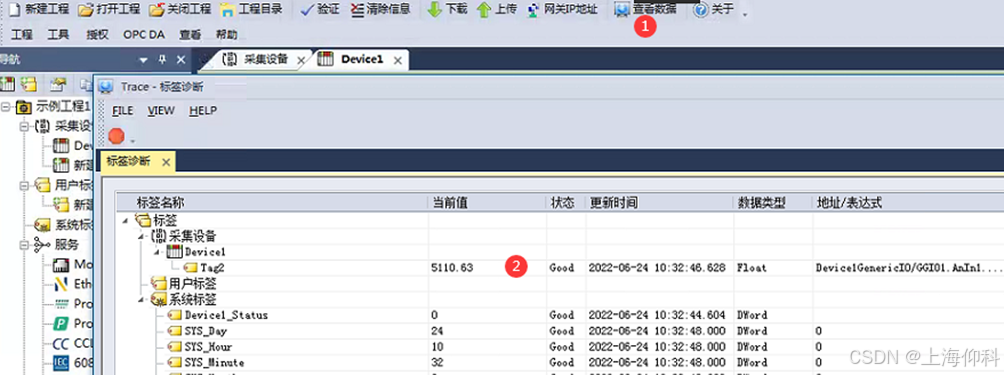Toggle navigation panel pin

[162, 60]
